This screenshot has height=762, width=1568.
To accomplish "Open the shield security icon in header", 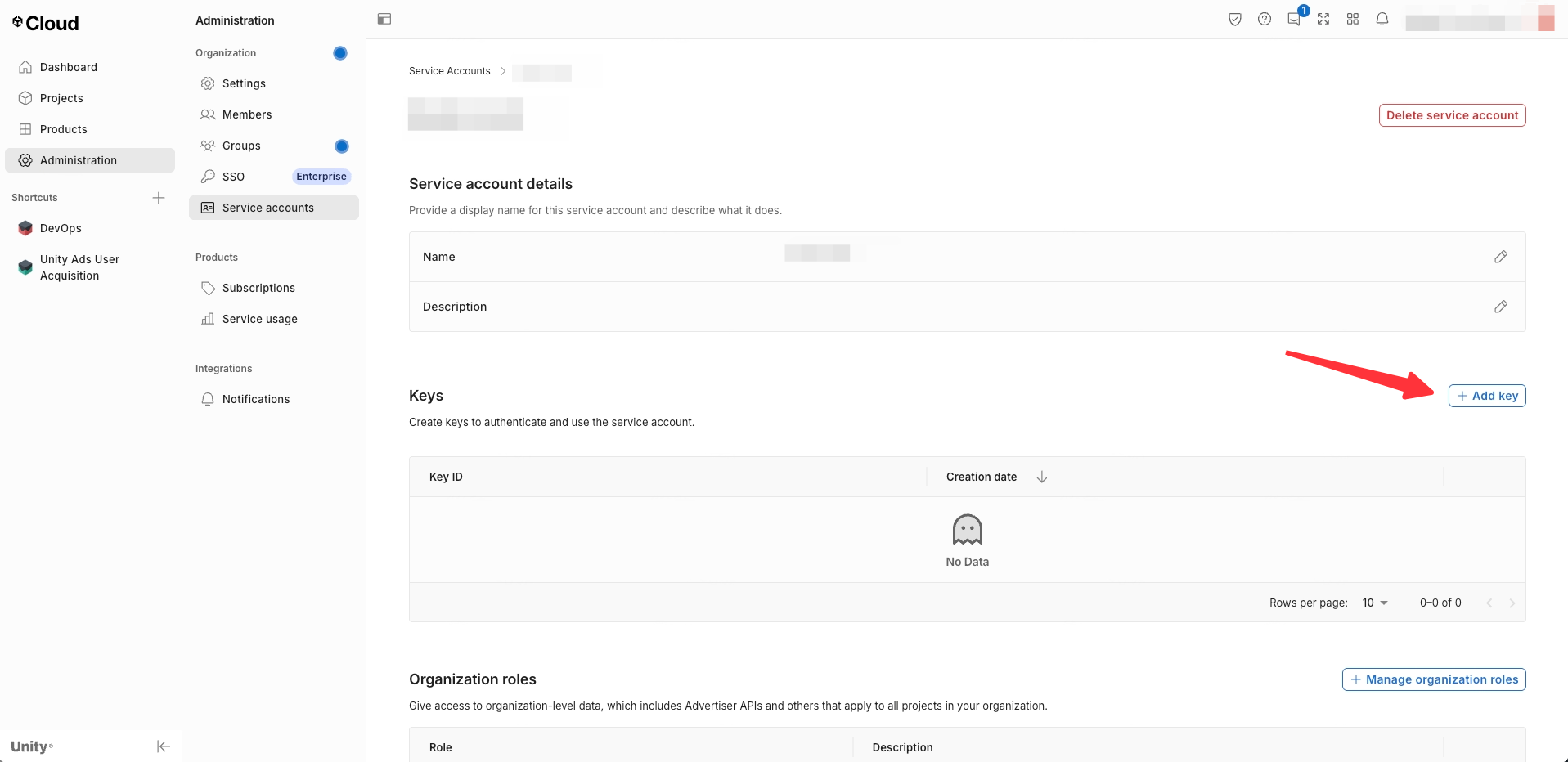I will [1235, 19].
